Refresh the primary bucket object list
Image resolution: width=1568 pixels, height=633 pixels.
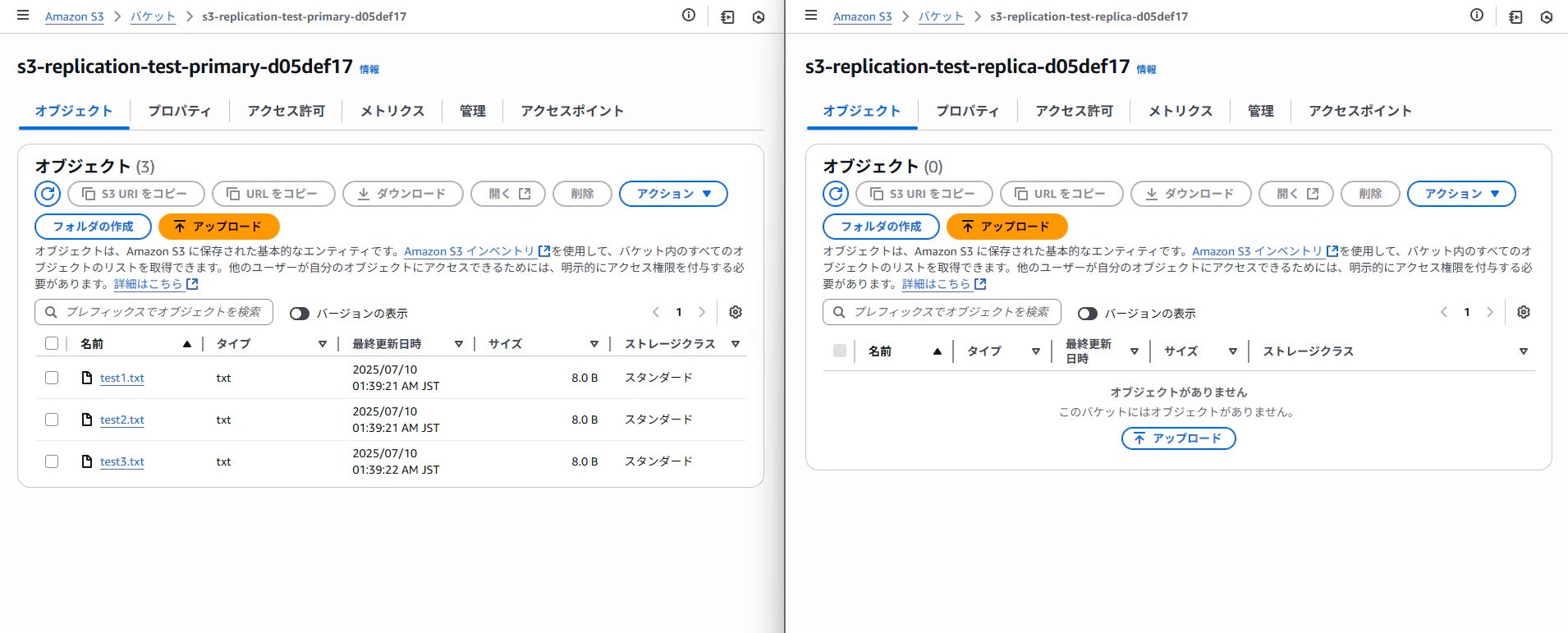click(x=48, y=194)
